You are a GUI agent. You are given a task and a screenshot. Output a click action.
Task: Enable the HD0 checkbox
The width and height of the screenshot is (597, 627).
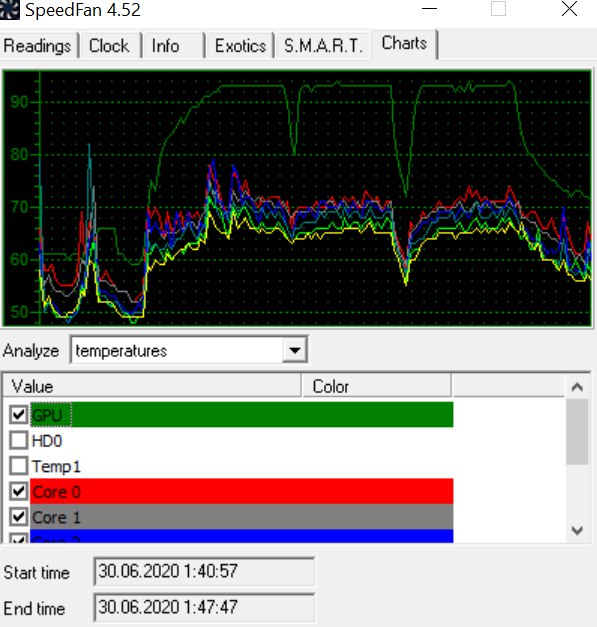point(19,440)
